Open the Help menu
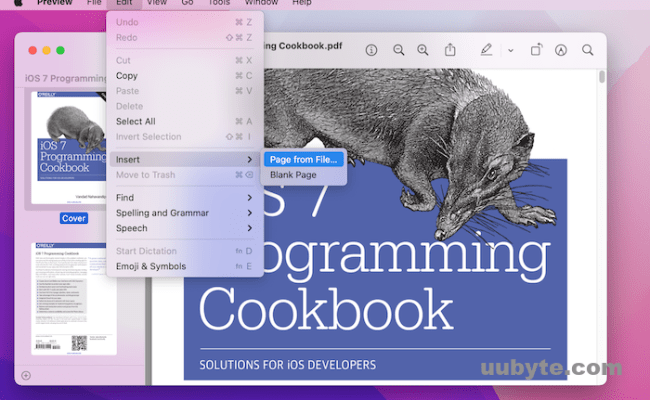650x400 pixels. (x=302, y=2)
